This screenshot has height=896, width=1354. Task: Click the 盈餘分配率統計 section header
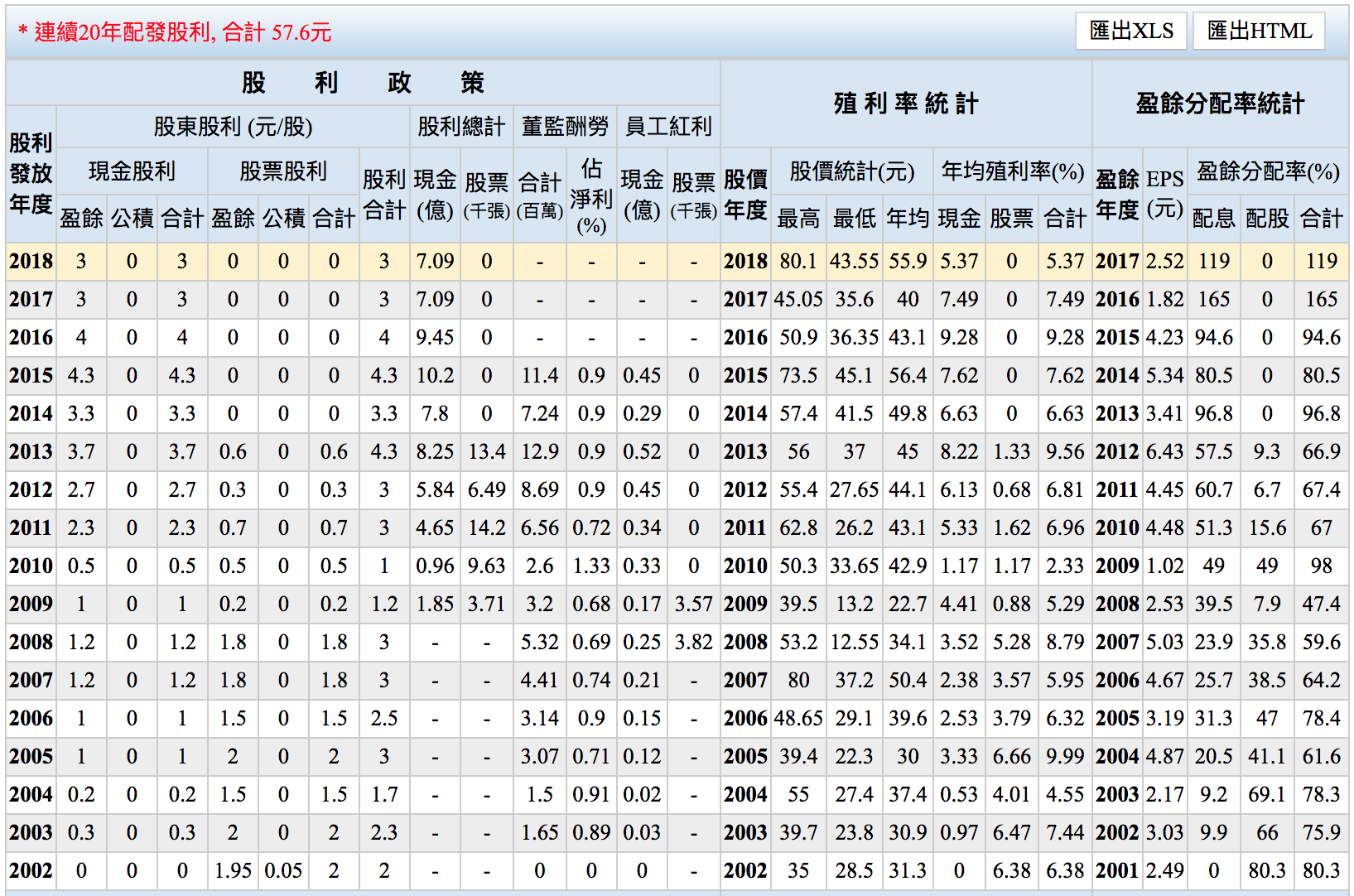[1220, 104]
